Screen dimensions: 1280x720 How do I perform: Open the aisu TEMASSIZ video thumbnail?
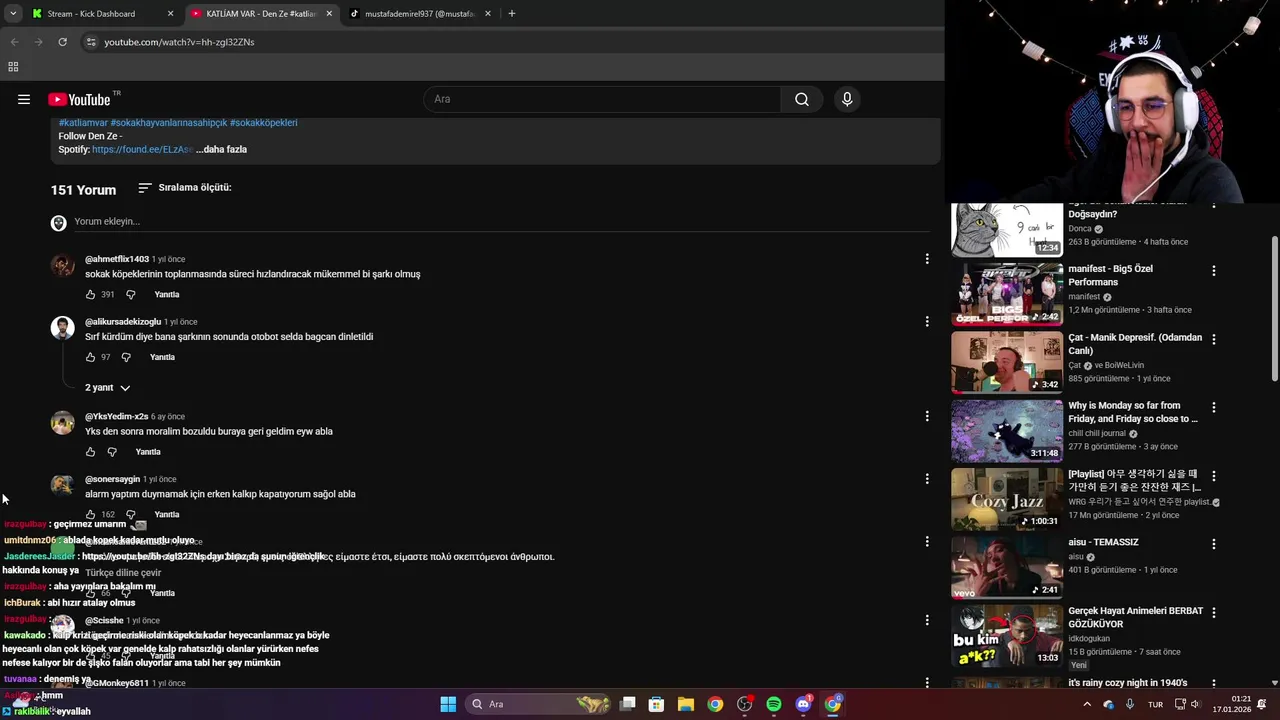coord(1007,567)
